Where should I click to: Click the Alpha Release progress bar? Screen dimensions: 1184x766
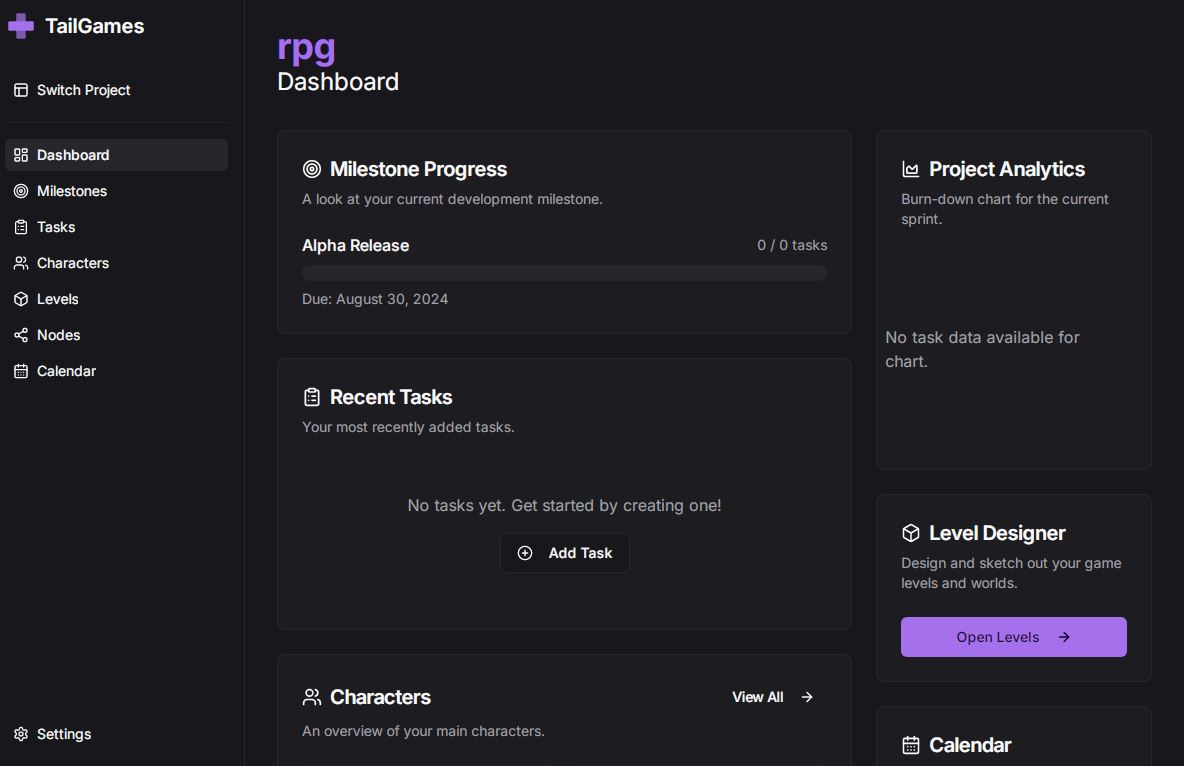(564, 273)
